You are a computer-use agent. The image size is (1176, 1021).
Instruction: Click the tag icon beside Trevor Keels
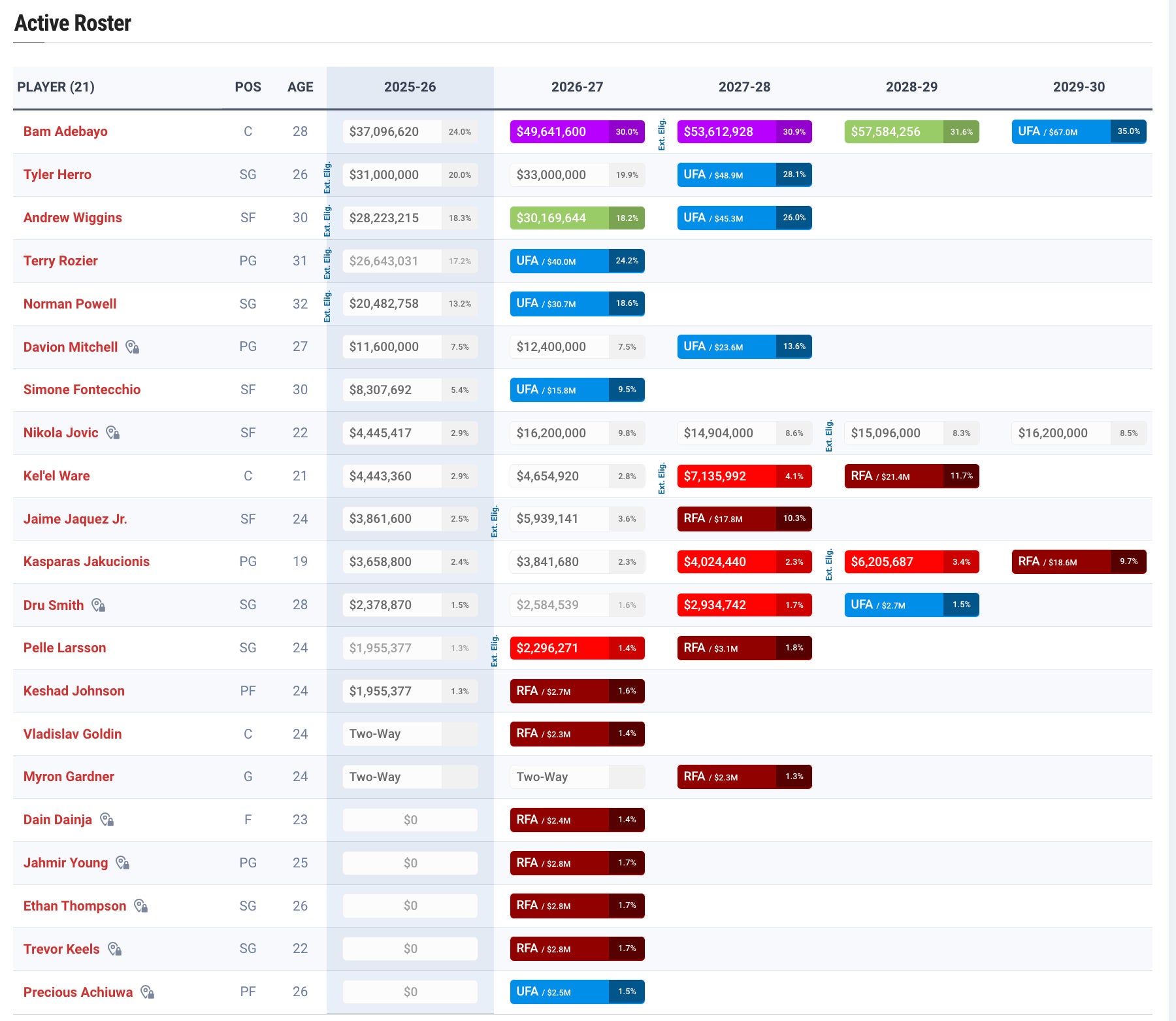pos(115,949)
